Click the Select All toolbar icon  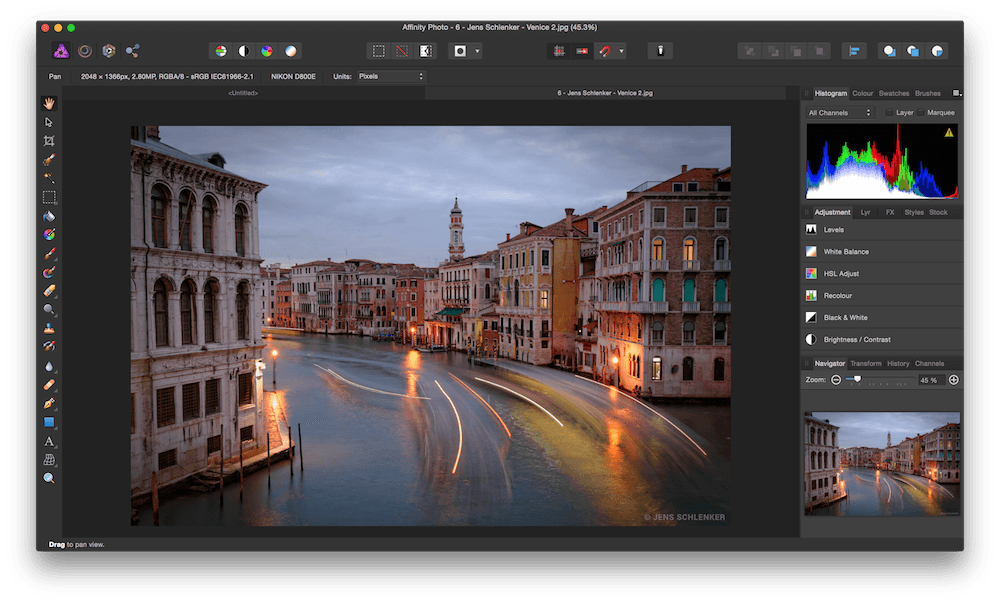[379, 51]
